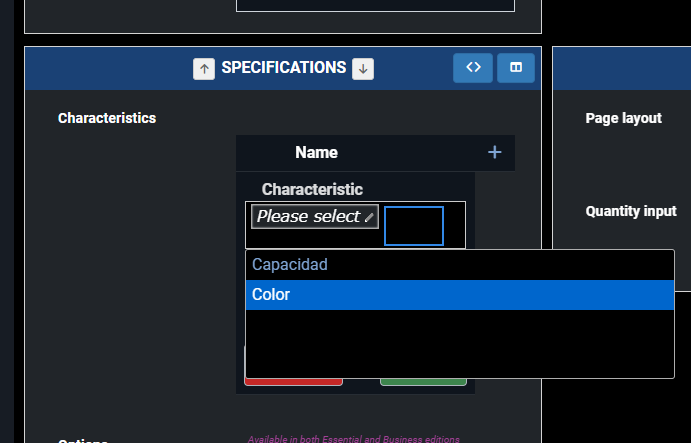691x443 pixels.
Task: Click the Characteristic label above the dropdown
Action: point(312,189)
